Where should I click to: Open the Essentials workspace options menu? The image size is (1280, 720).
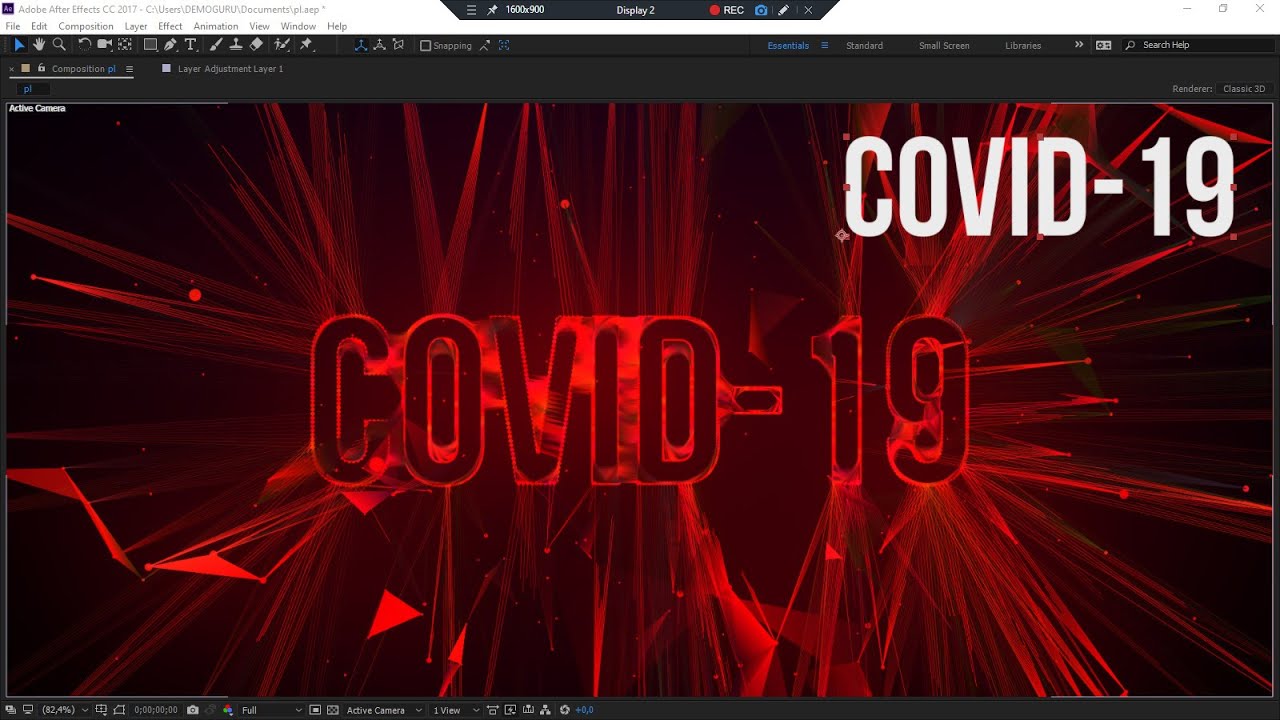click(825, 45)
